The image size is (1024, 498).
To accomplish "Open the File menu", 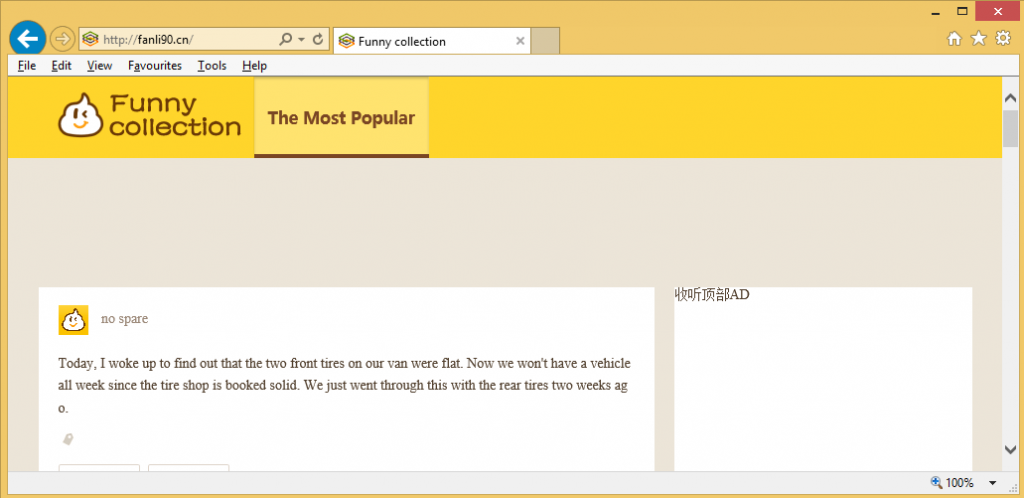I will click(27, 66).
